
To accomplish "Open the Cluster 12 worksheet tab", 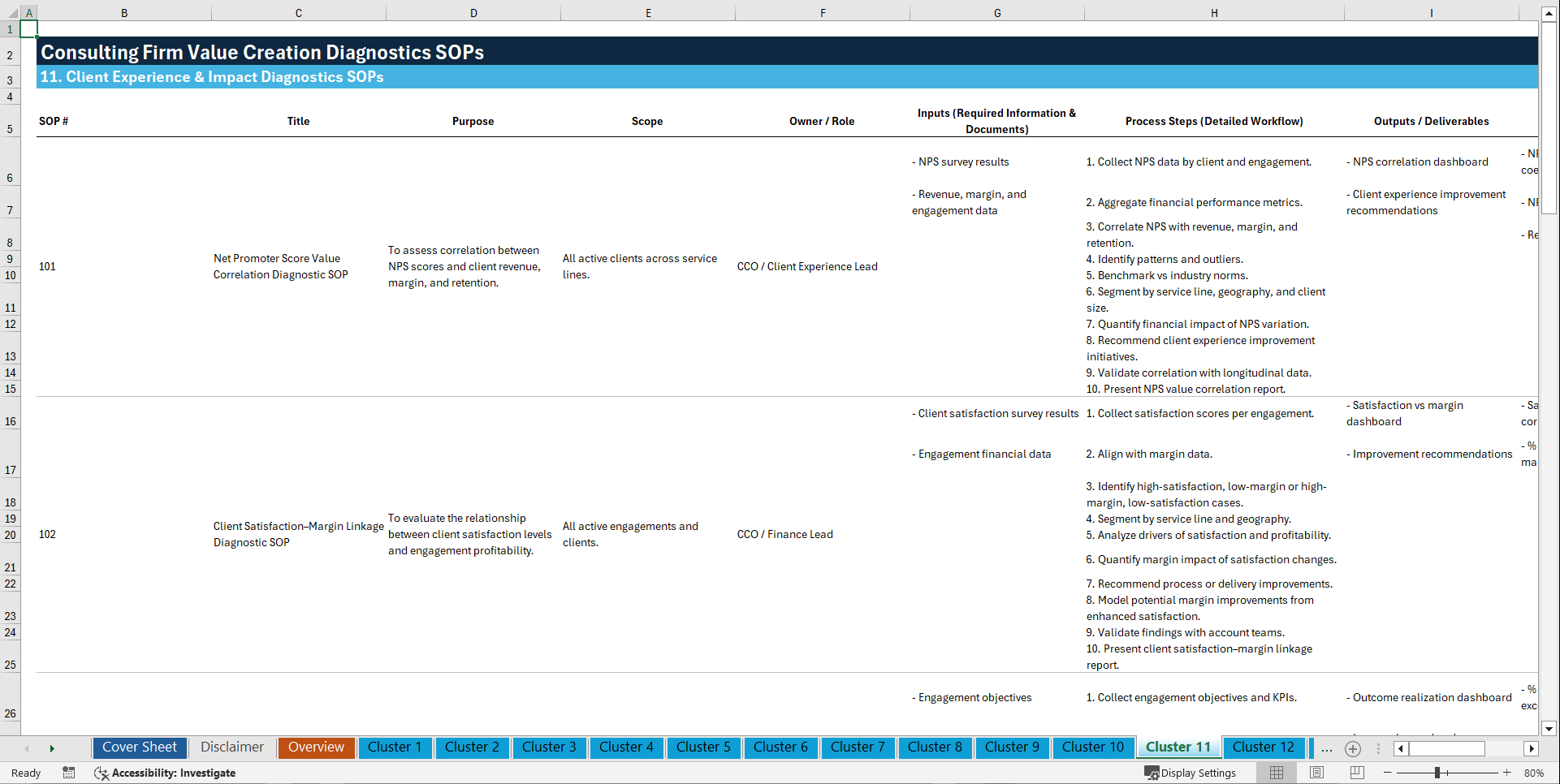I will (1264, 747).
